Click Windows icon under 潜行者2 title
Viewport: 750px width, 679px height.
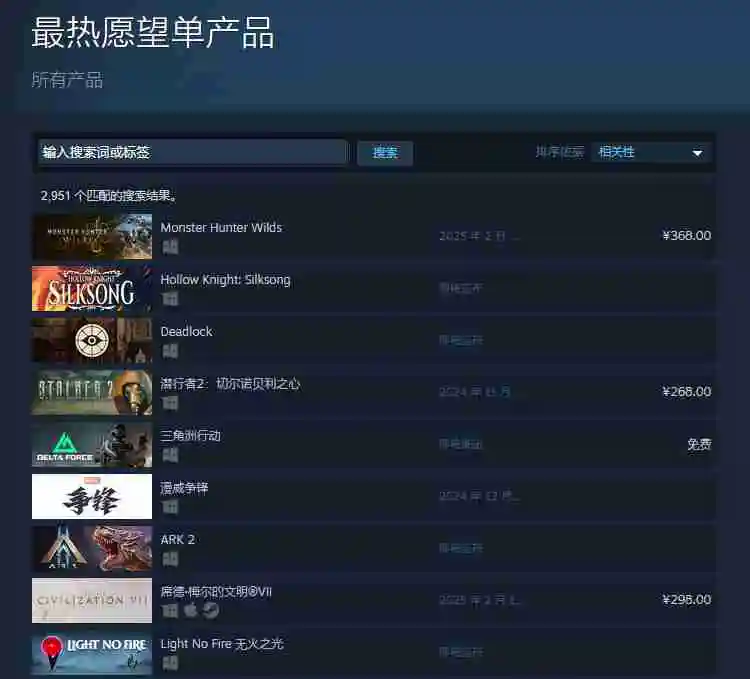(170, 403)
